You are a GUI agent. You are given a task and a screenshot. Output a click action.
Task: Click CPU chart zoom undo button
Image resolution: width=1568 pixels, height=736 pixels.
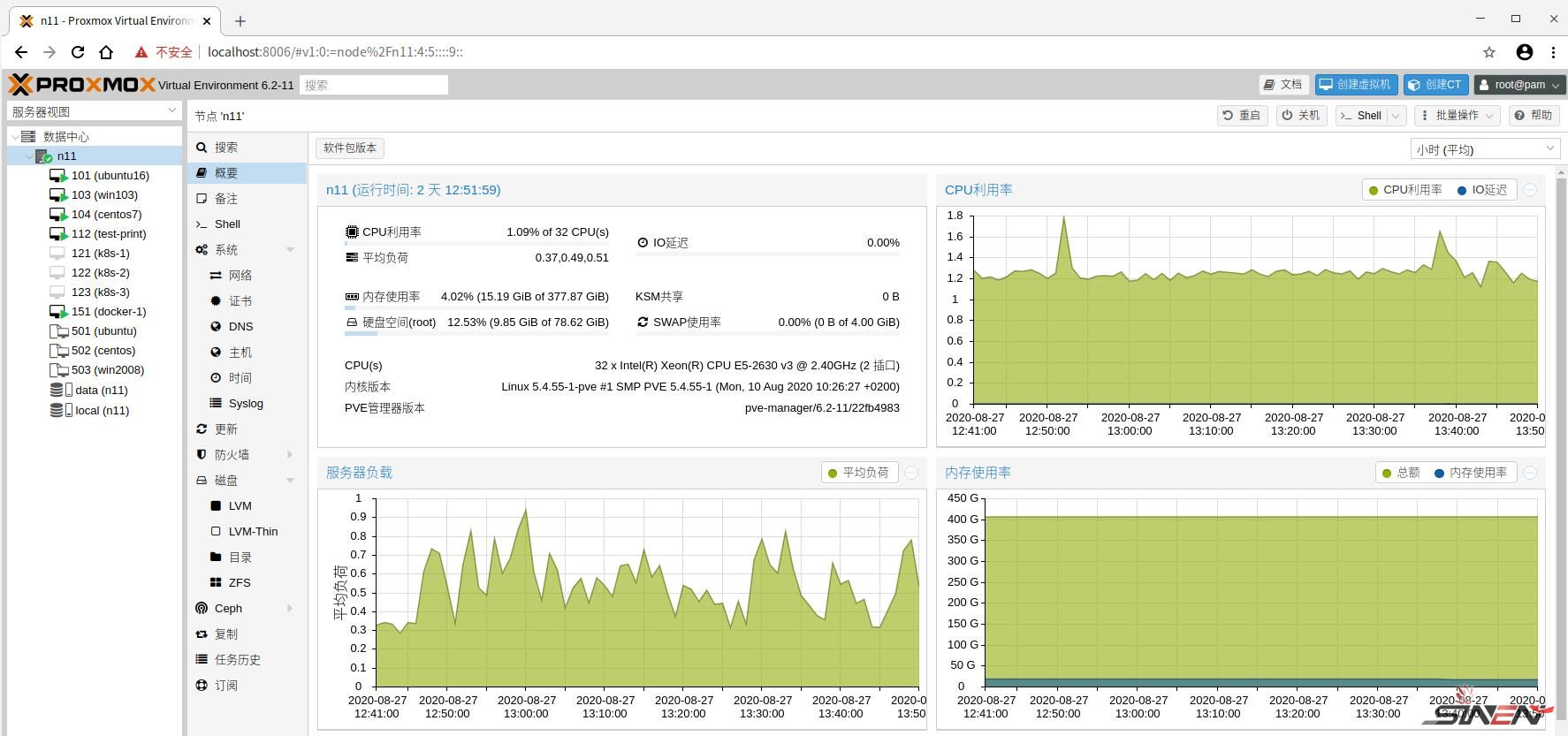tap(1530, 190)
